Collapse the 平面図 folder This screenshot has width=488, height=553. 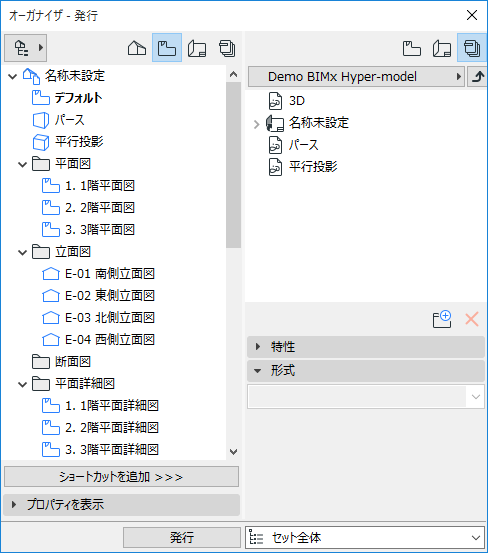[x=22, y=164]
